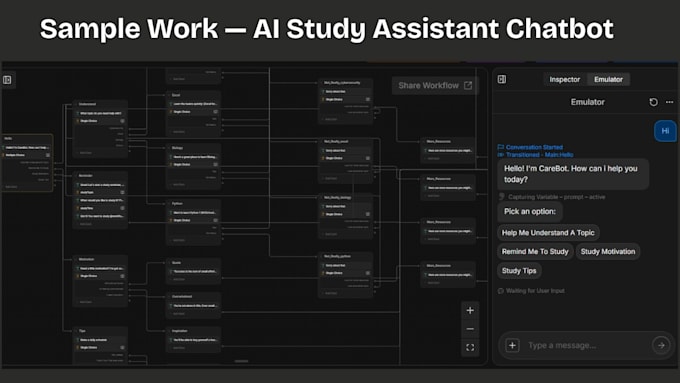Screen dimensions: 680x383
Task: Select the Python node title
Action: [x=177, y=203]
